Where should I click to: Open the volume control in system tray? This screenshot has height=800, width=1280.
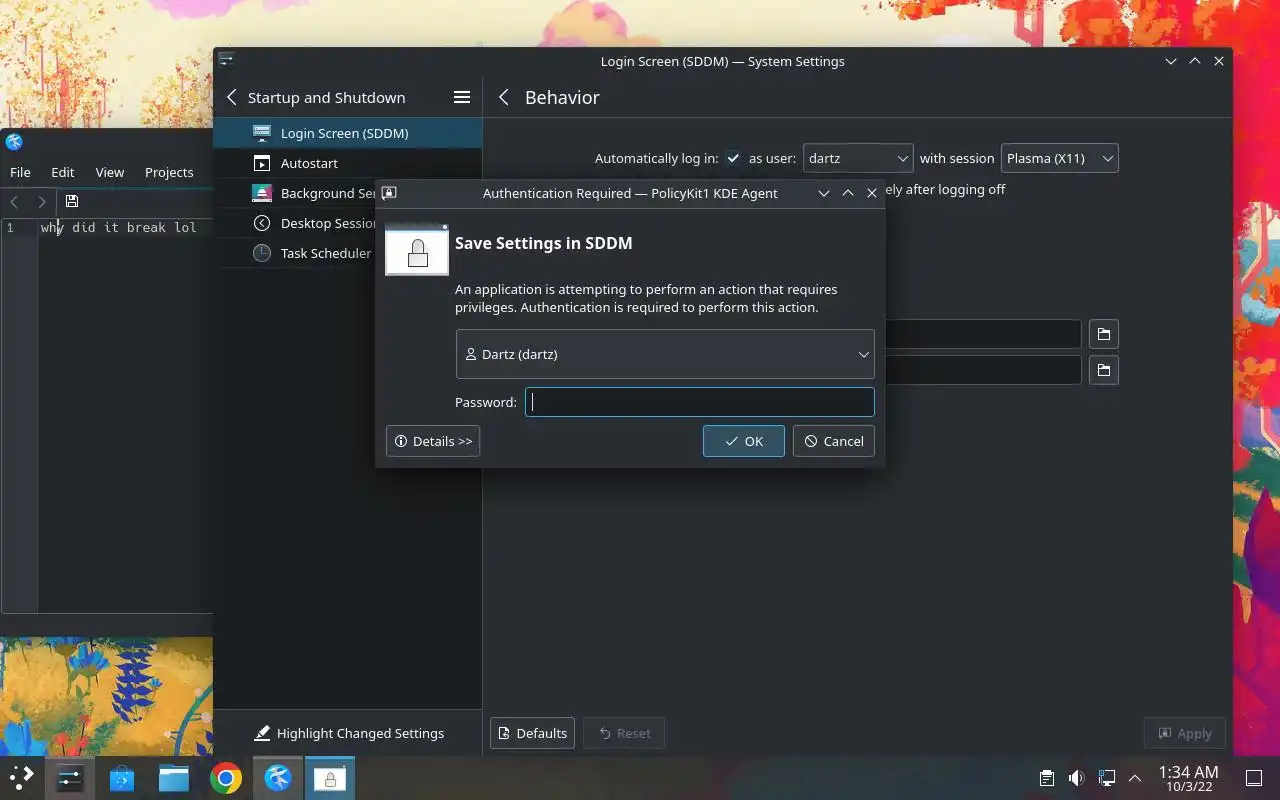click(1076, 778)
